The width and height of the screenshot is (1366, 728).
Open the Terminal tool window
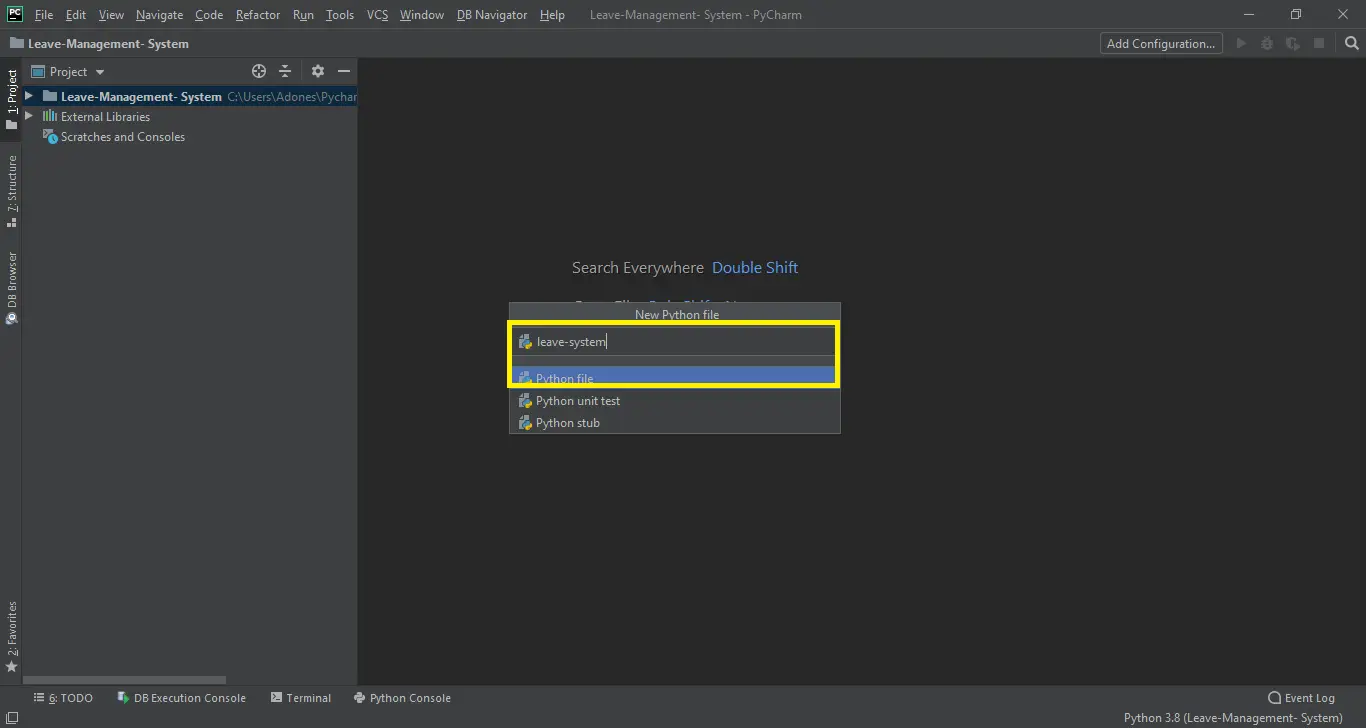[300, 697]
